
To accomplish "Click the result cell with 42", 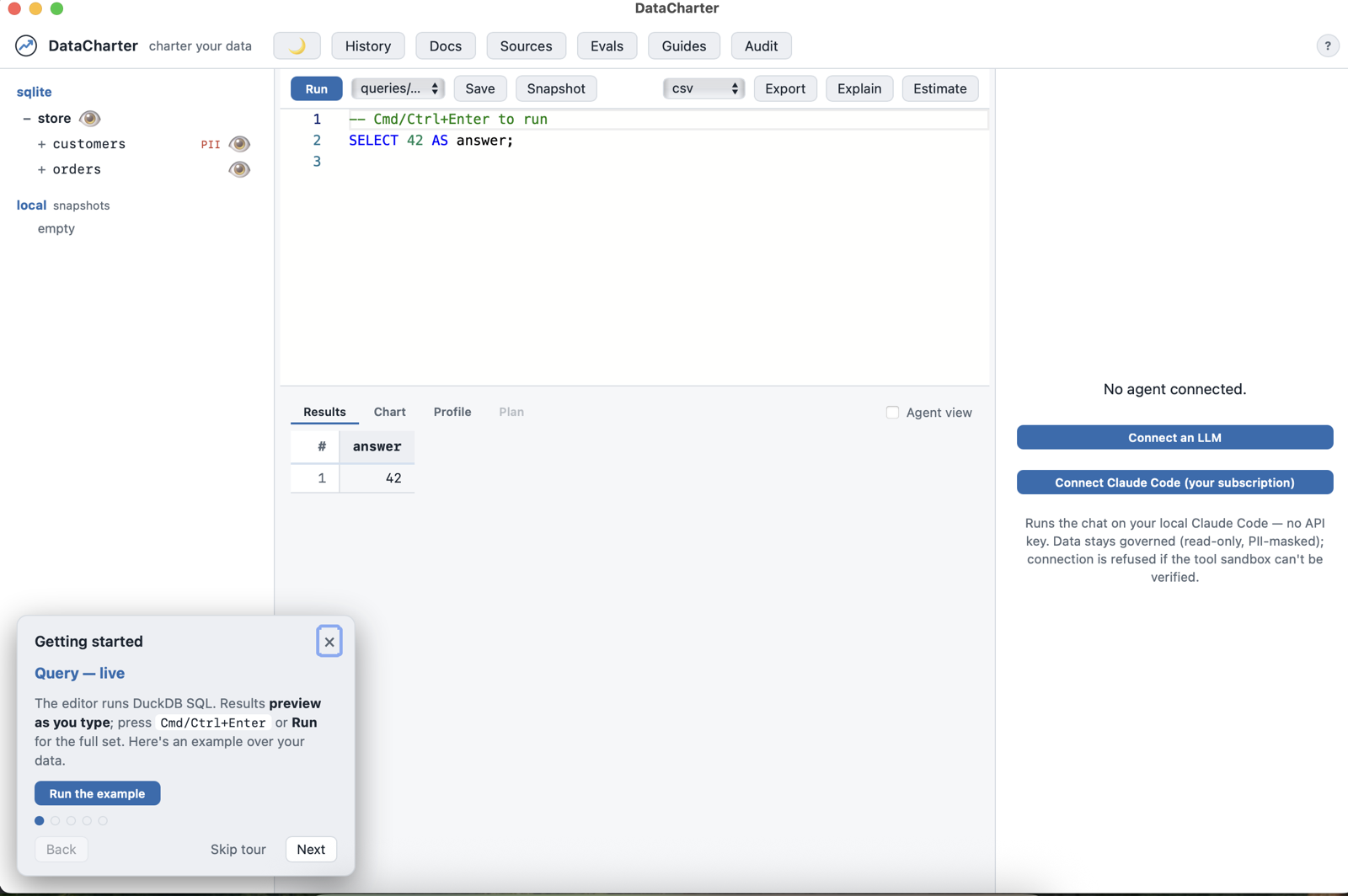I will click(377, 478).
